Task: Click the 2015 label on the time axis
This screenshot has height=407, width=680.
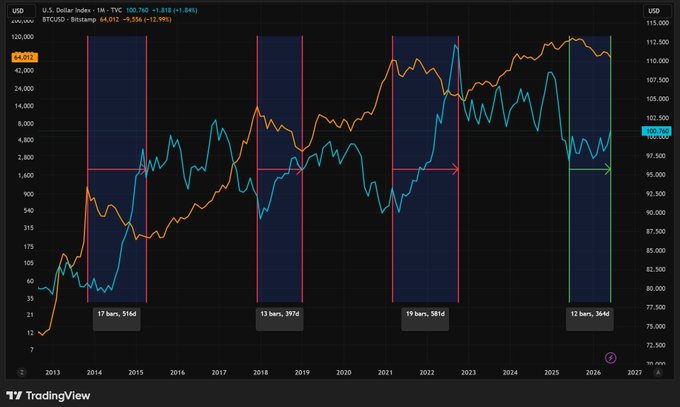Action: tap(136, 373)
